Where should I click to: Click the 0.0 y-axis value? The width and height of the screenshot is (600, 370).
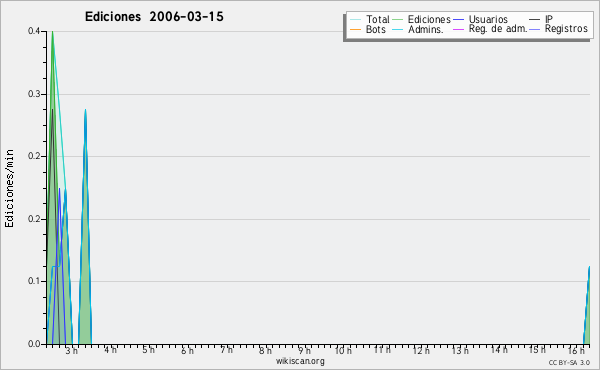tap(34, 344)
